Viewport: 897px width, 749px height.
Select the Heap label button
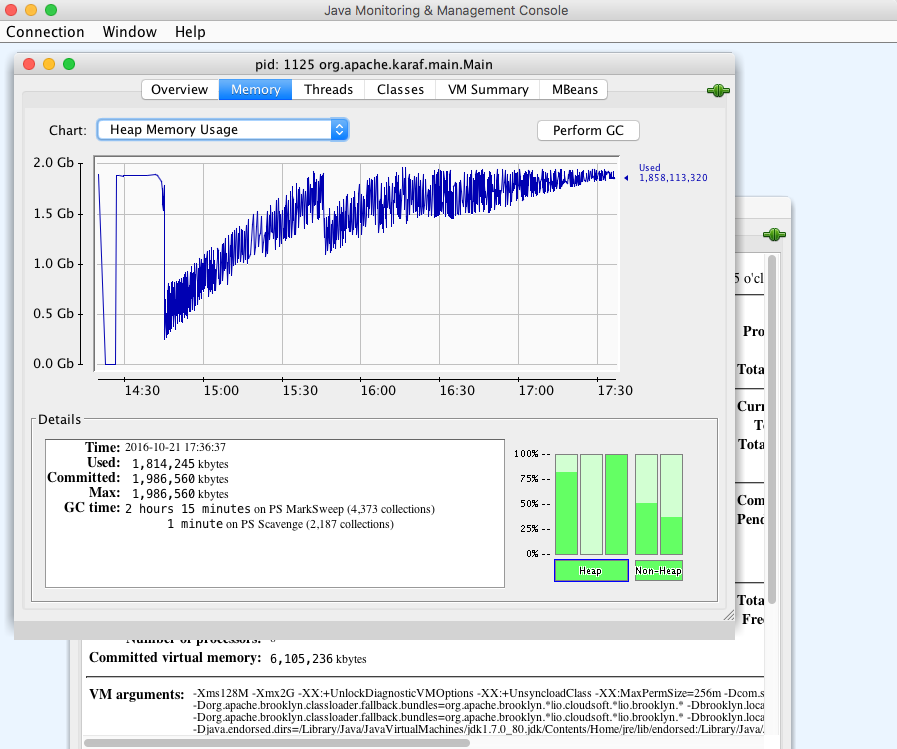[x=591, y=570]
